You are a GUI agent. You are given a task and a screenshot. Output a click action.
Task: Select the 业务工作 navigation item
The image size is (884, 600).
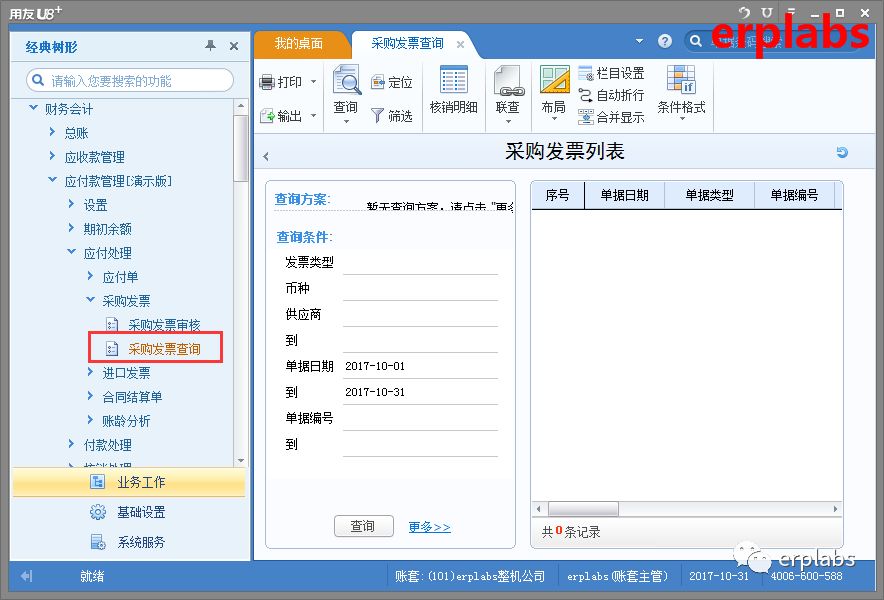pyautogui.click(x=129, y=482)
